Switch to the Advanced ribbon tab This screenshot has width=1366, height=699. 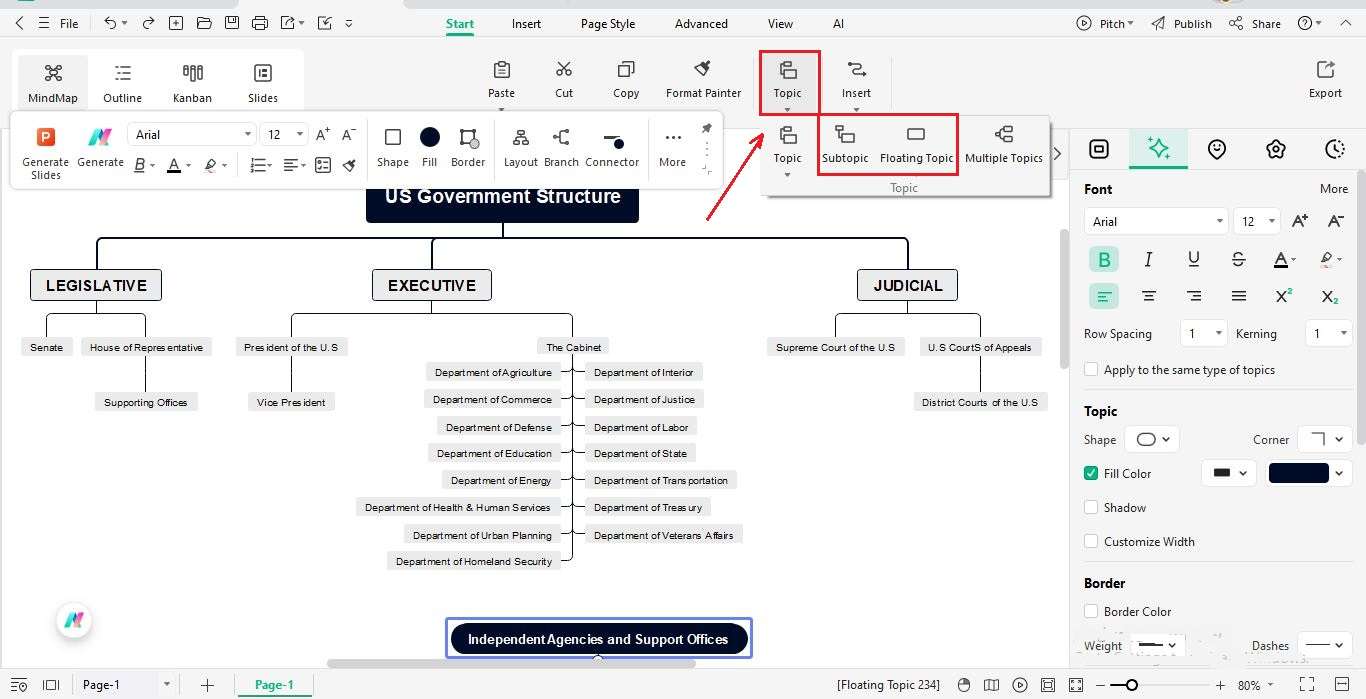coord(700,23)
